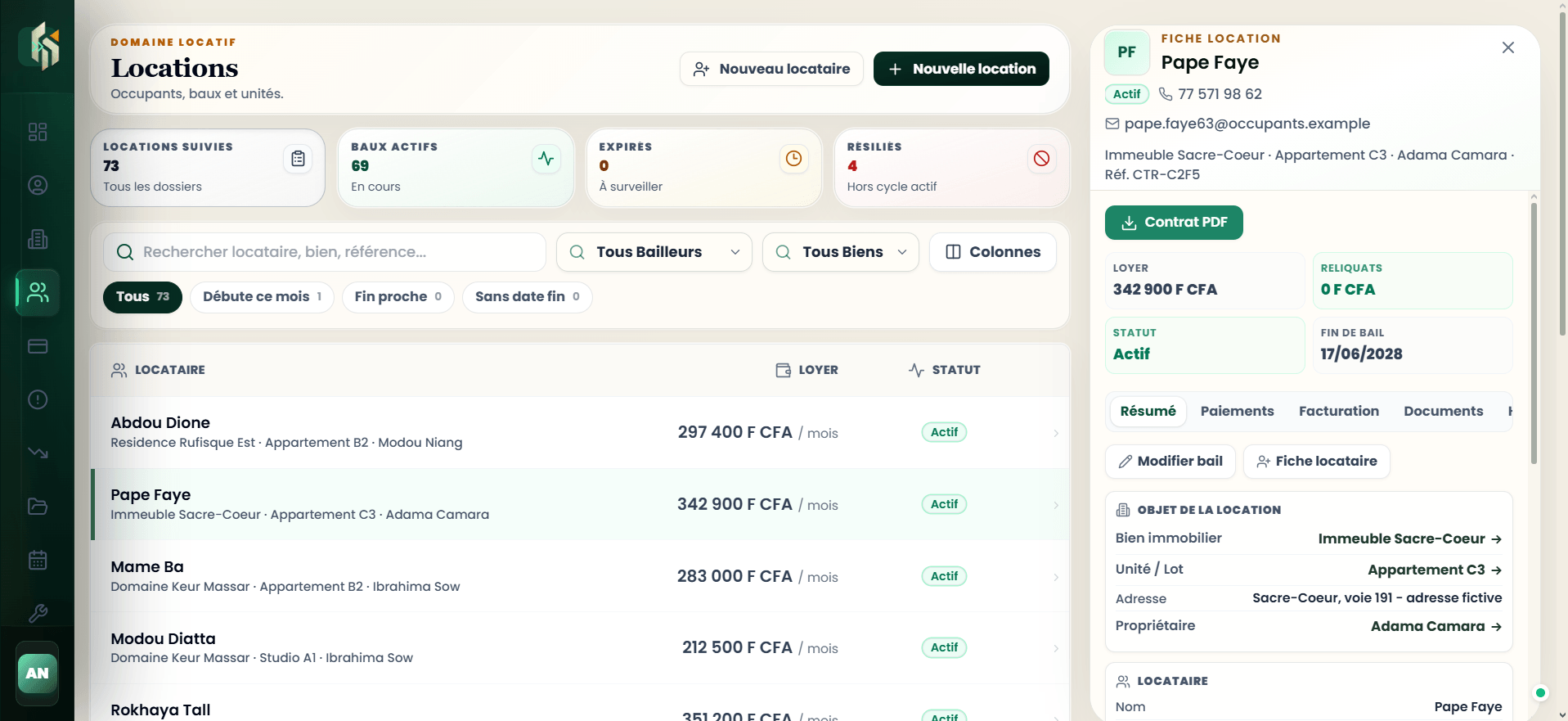
Task: Toggle the Sans date fin filter
Action: tap(527, 297)
